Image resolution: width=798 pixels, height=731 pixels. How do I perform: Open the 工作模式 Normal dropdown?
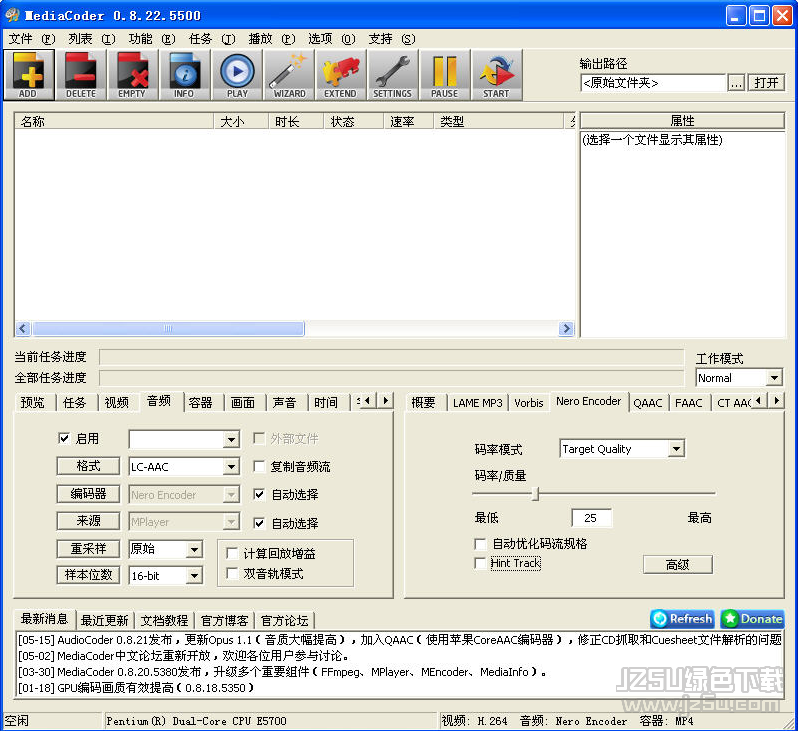[x=774, y=378]
